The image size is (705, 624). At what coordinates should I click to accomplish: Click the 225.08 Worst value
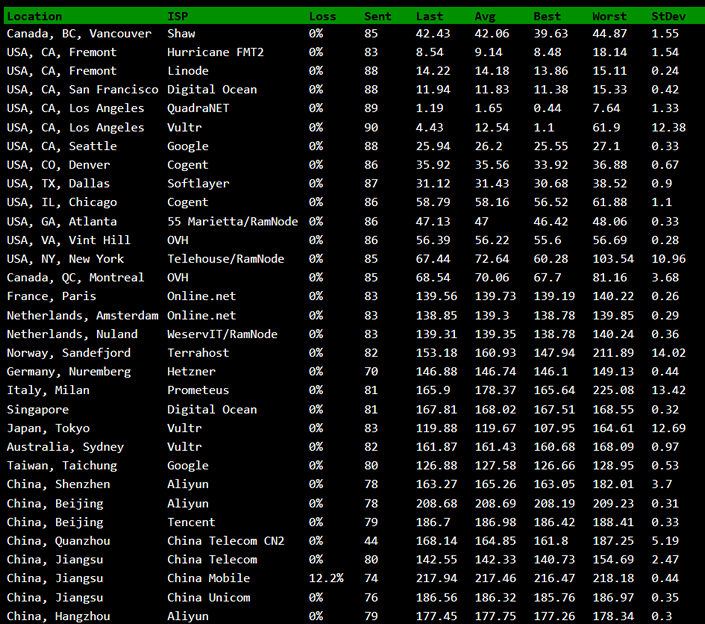point(613,390)
